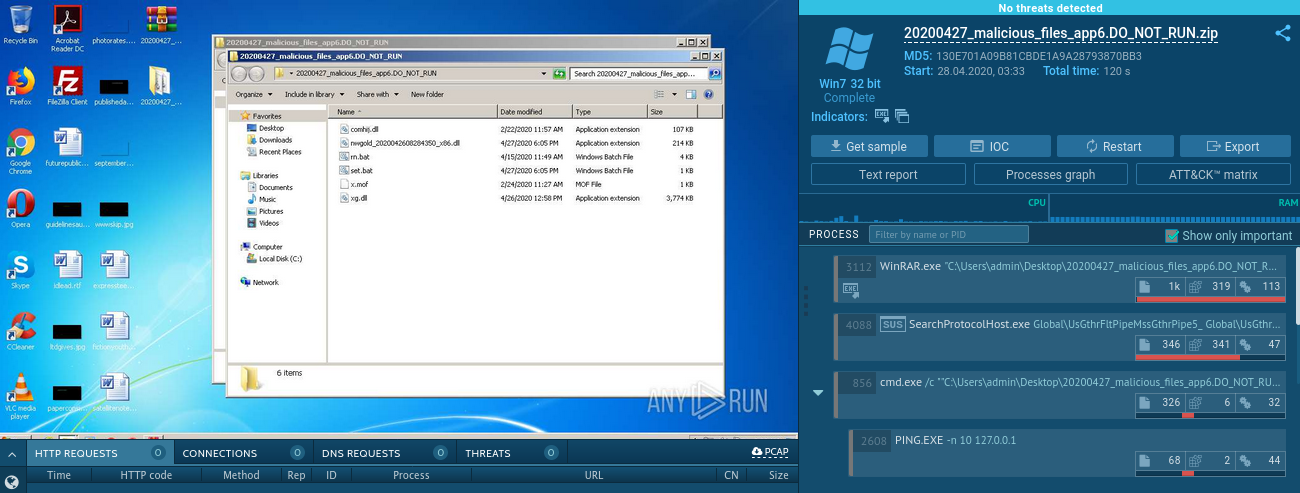The image size is (1300, 493).
Task: Open the Firefox desktop shortcut
Action: pos(20,86)
